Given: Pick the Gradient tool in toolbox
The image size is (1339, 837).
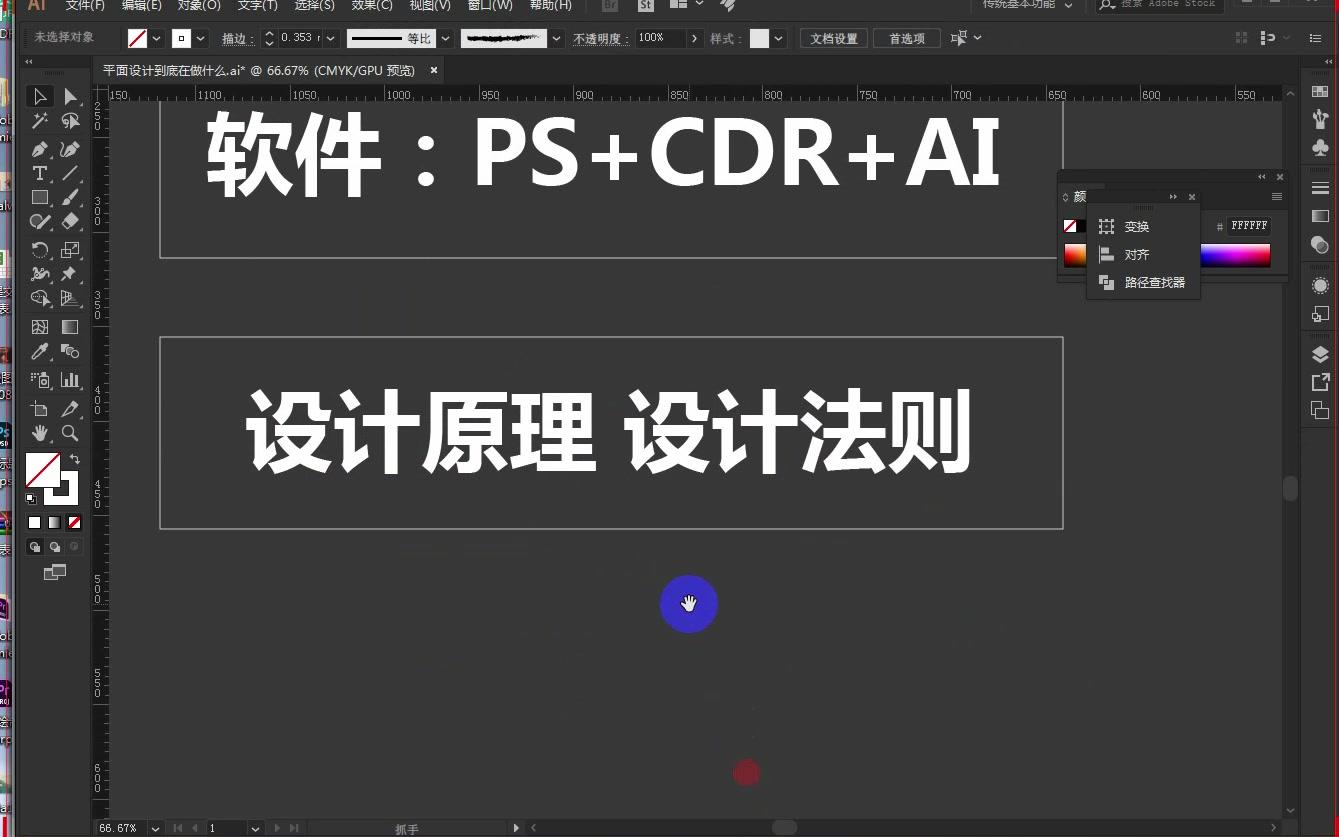Looking at the screenshot, I should [x=70, y=327].
